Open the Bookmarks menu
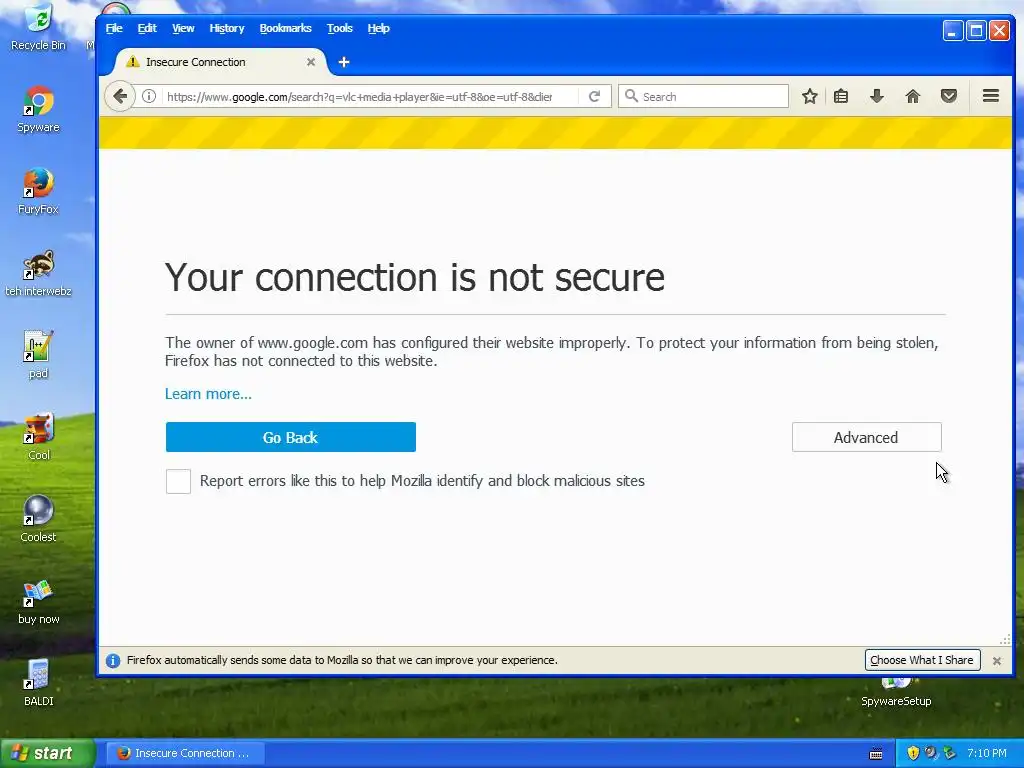Screen dimensions: 1024x768 (x=285, y=28)
